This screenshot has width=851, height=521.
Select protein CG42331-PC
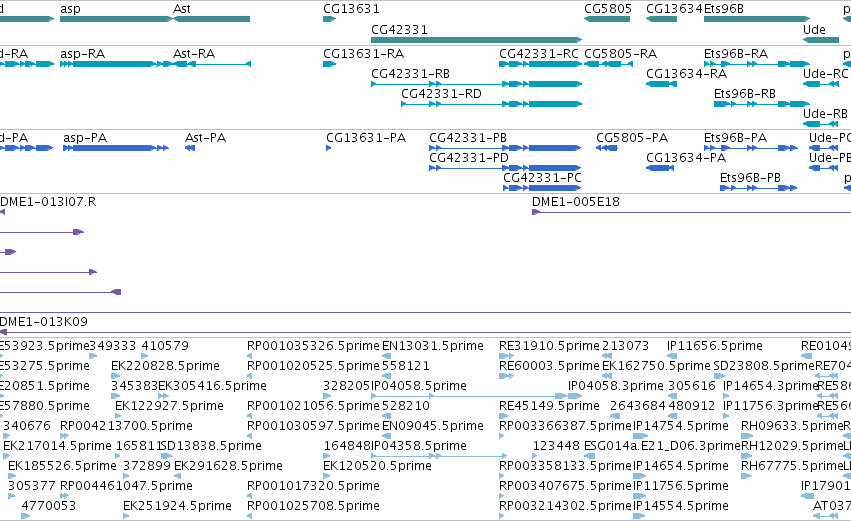click(542, 188)
